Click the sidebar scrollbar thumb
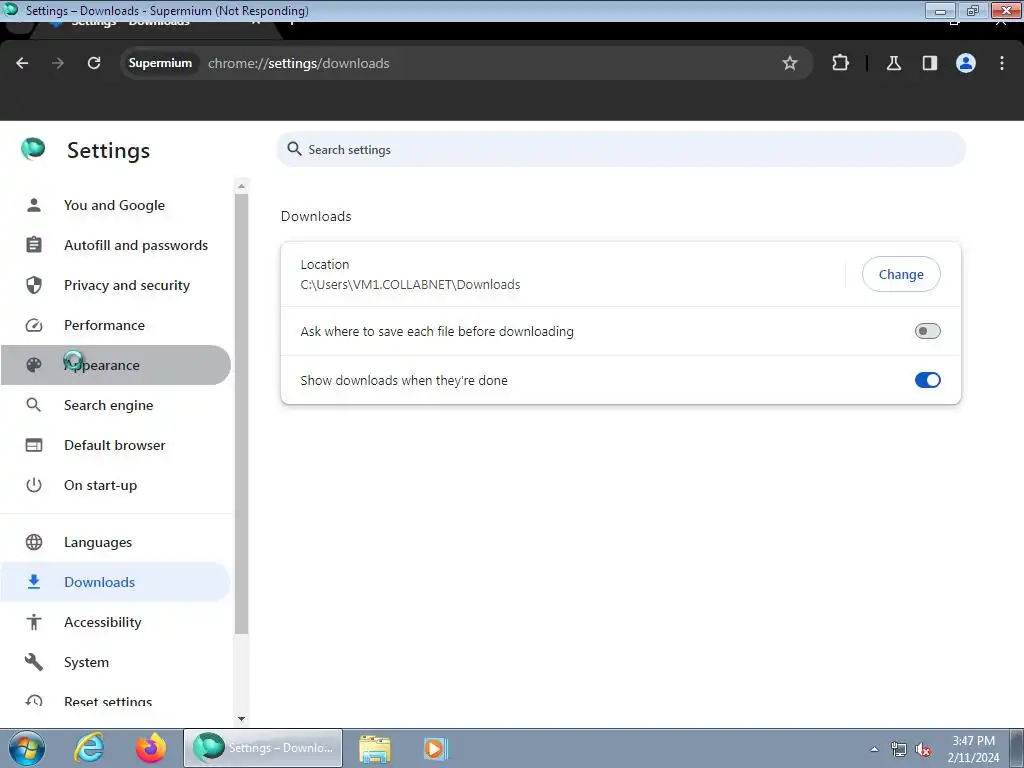This screenshot has height=768, width=1024. point(242,413)
